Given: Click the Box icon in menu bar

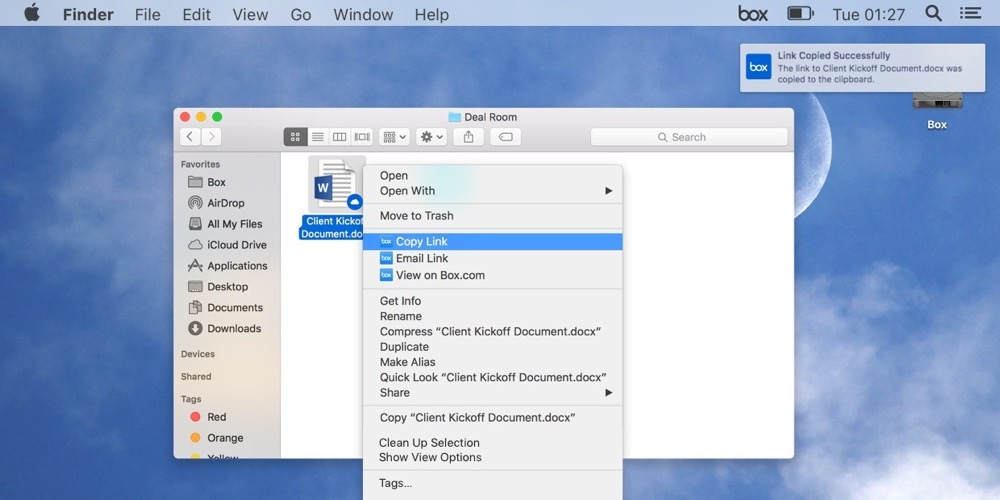Looking at the screenshot, I should click(753, 14).
